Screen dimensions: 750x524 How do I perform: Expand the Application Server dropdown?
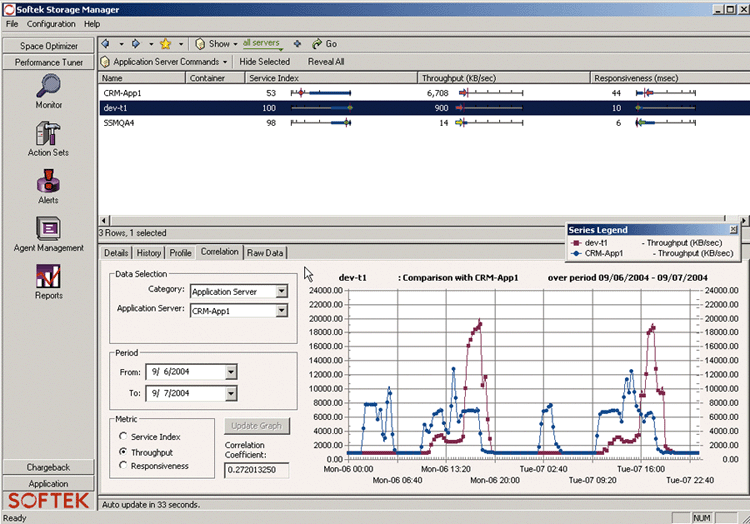point(281,310)
